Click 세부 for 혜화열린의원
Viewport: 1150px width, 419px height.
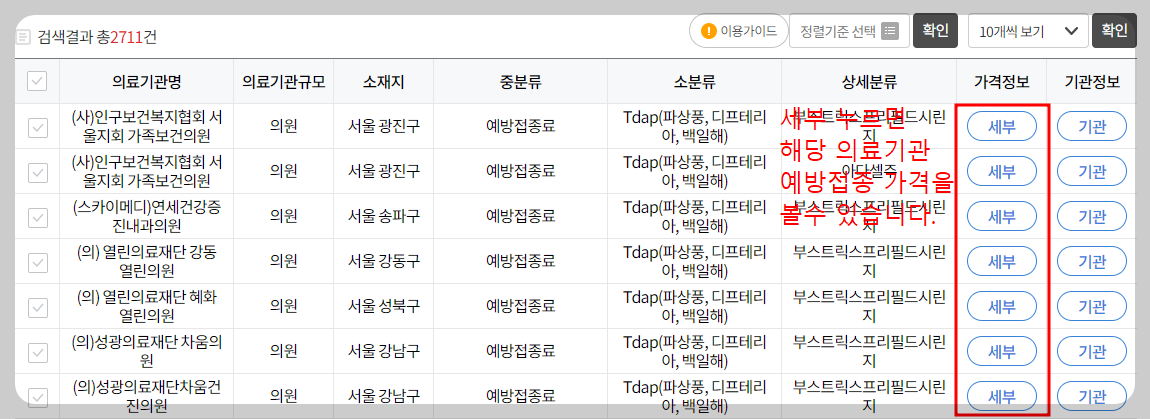pos(1002,306)
